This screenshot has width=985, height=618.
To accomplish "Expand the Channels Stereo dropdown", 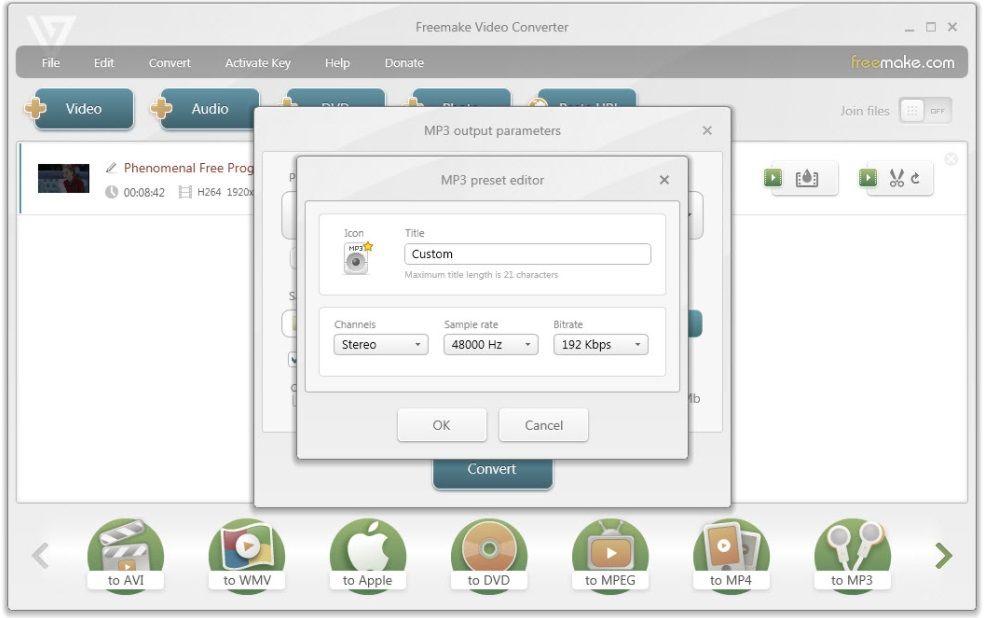I will click(x=380, y=345).
